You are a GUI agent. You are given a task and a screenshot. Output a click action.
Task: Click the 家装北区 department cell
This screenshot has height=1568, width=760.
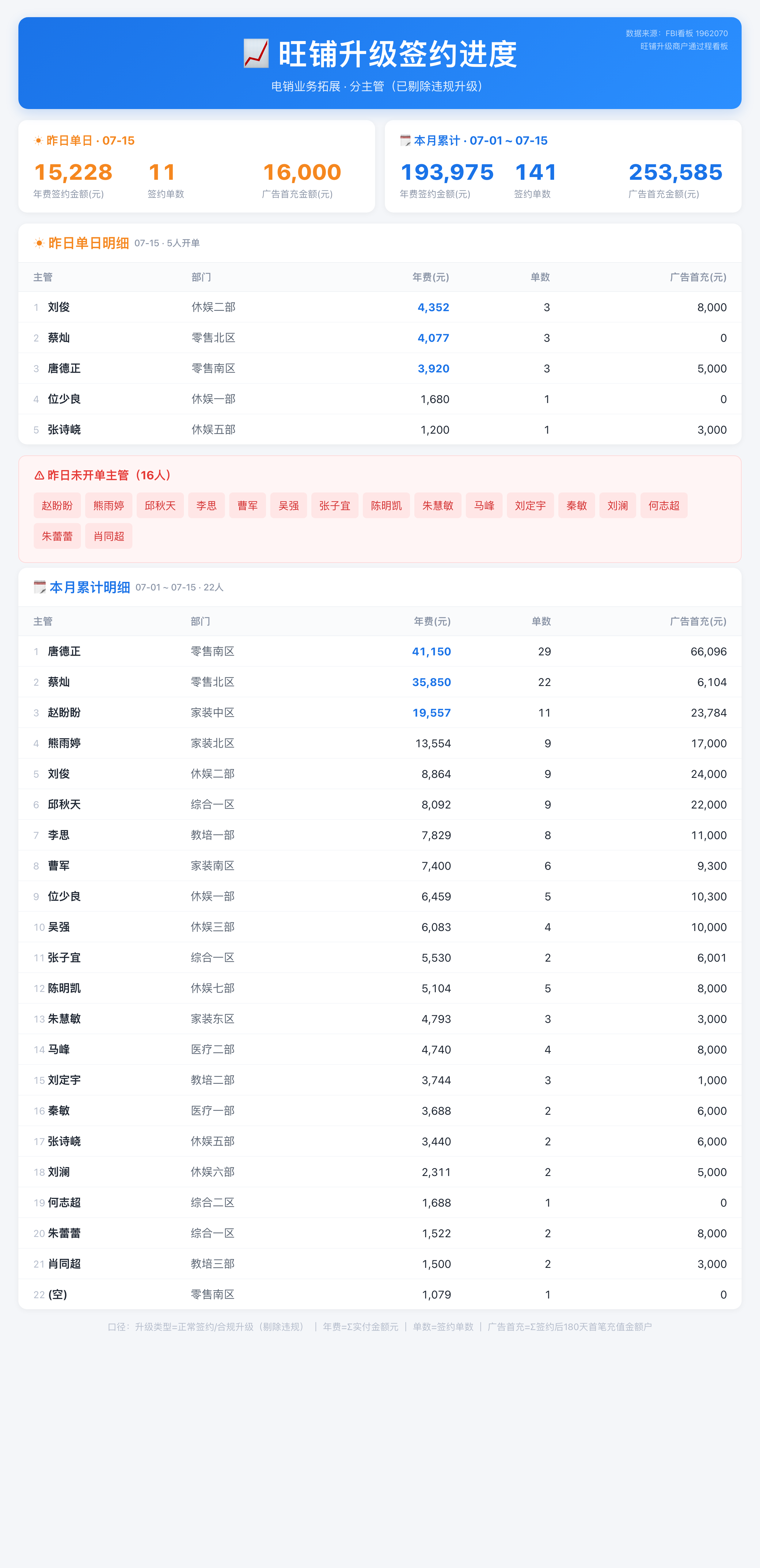213,743
